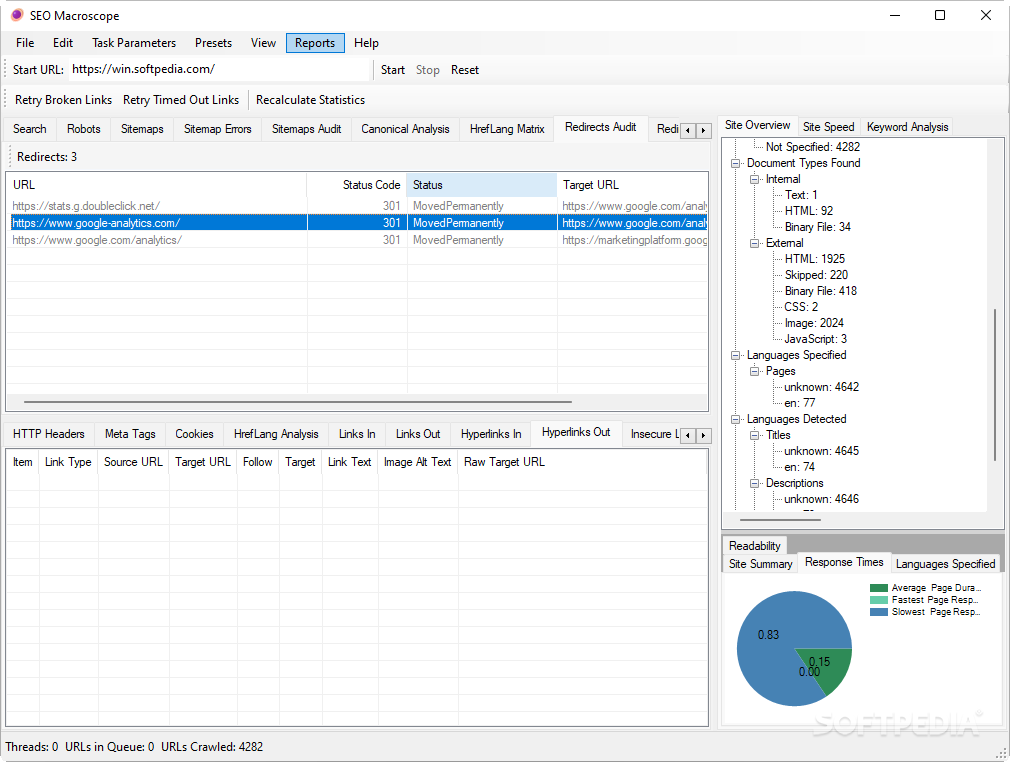Collapse the External tree node

(754, 243)
